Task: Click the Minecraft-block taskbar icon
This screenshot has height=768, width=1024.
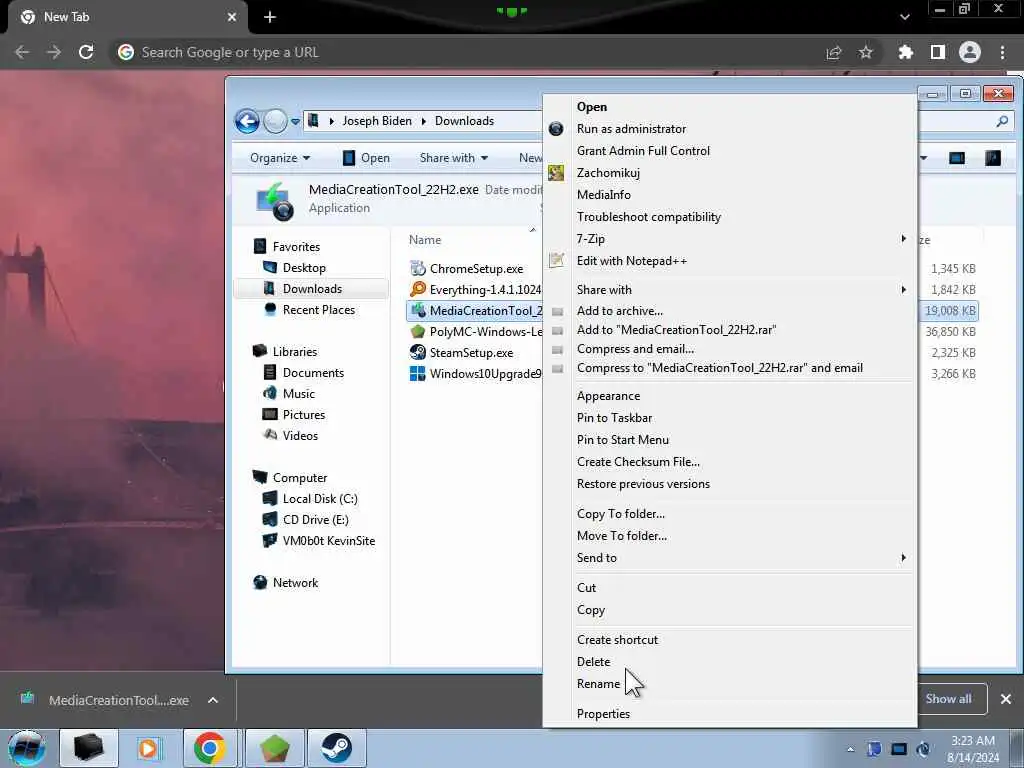Action: coord(274,748)
